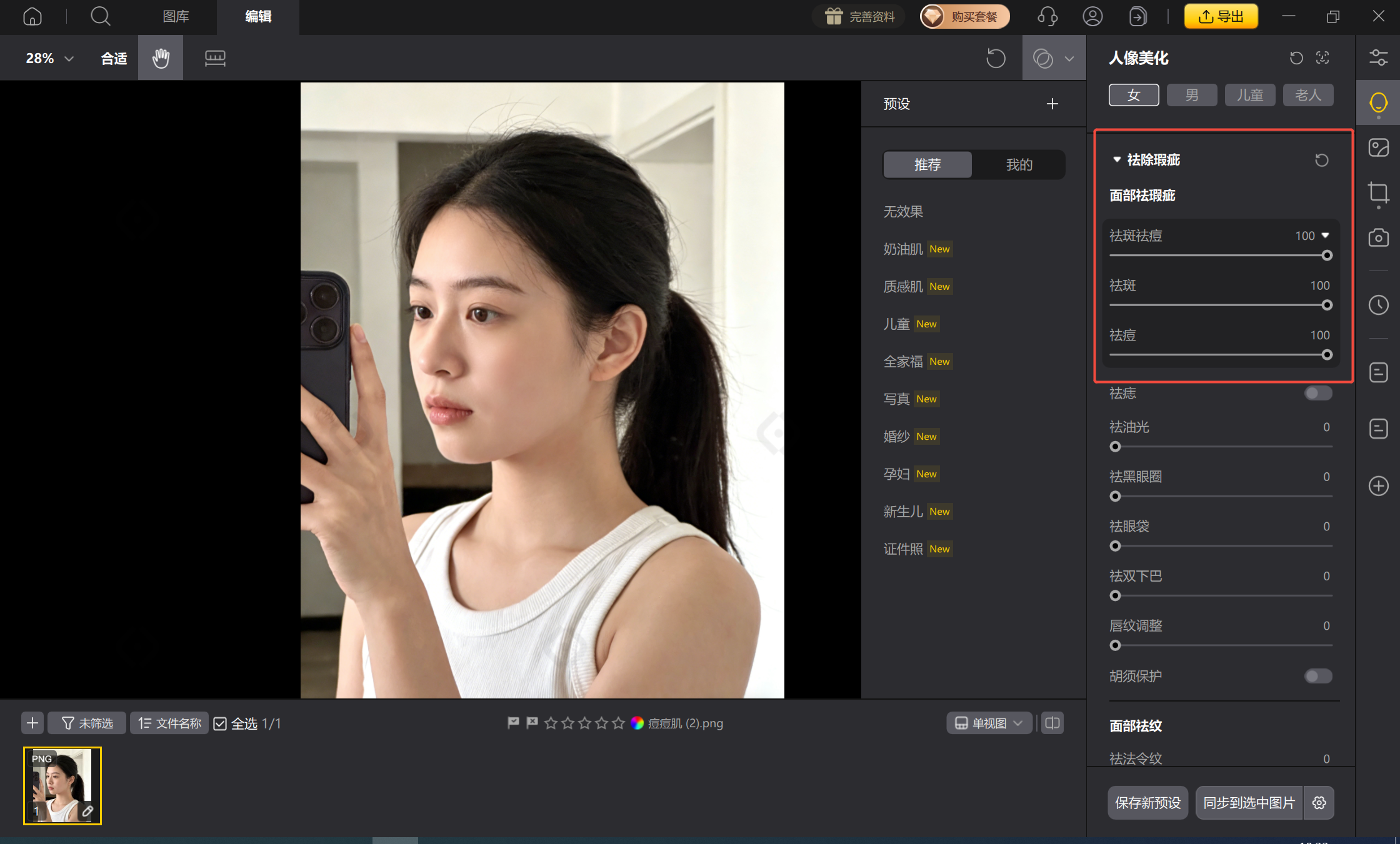Click the 祛油光 slider handle
The image size is (1400, 844).
(x=1115, y=447)
